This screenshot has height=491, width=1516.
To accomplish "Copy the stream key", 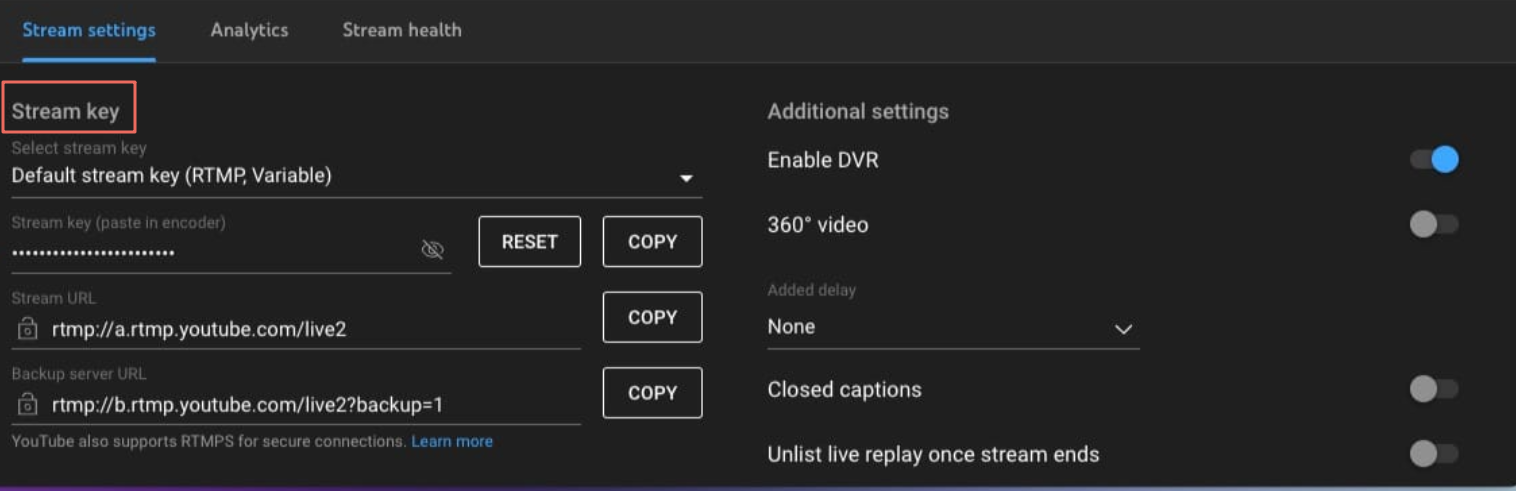I will pyautogui.click(x=653, y=241).
